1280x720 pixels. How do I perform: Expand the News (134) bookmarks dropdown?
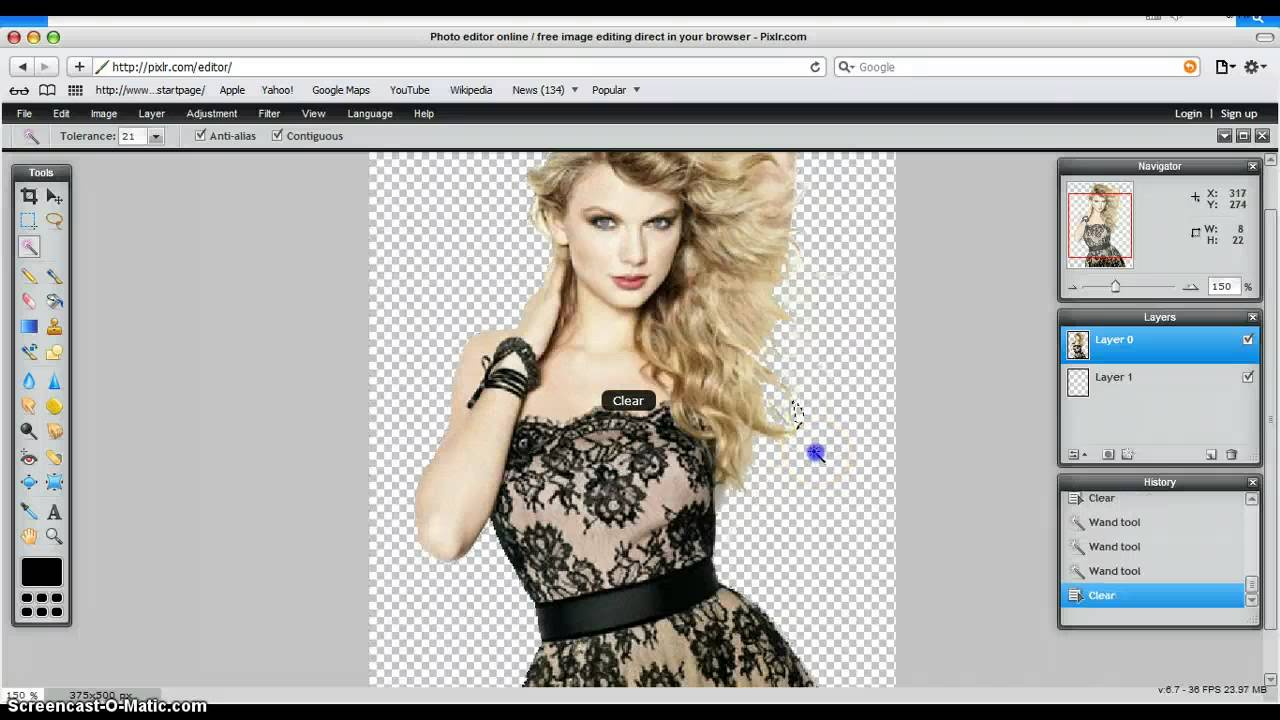[x=574, y=90]
